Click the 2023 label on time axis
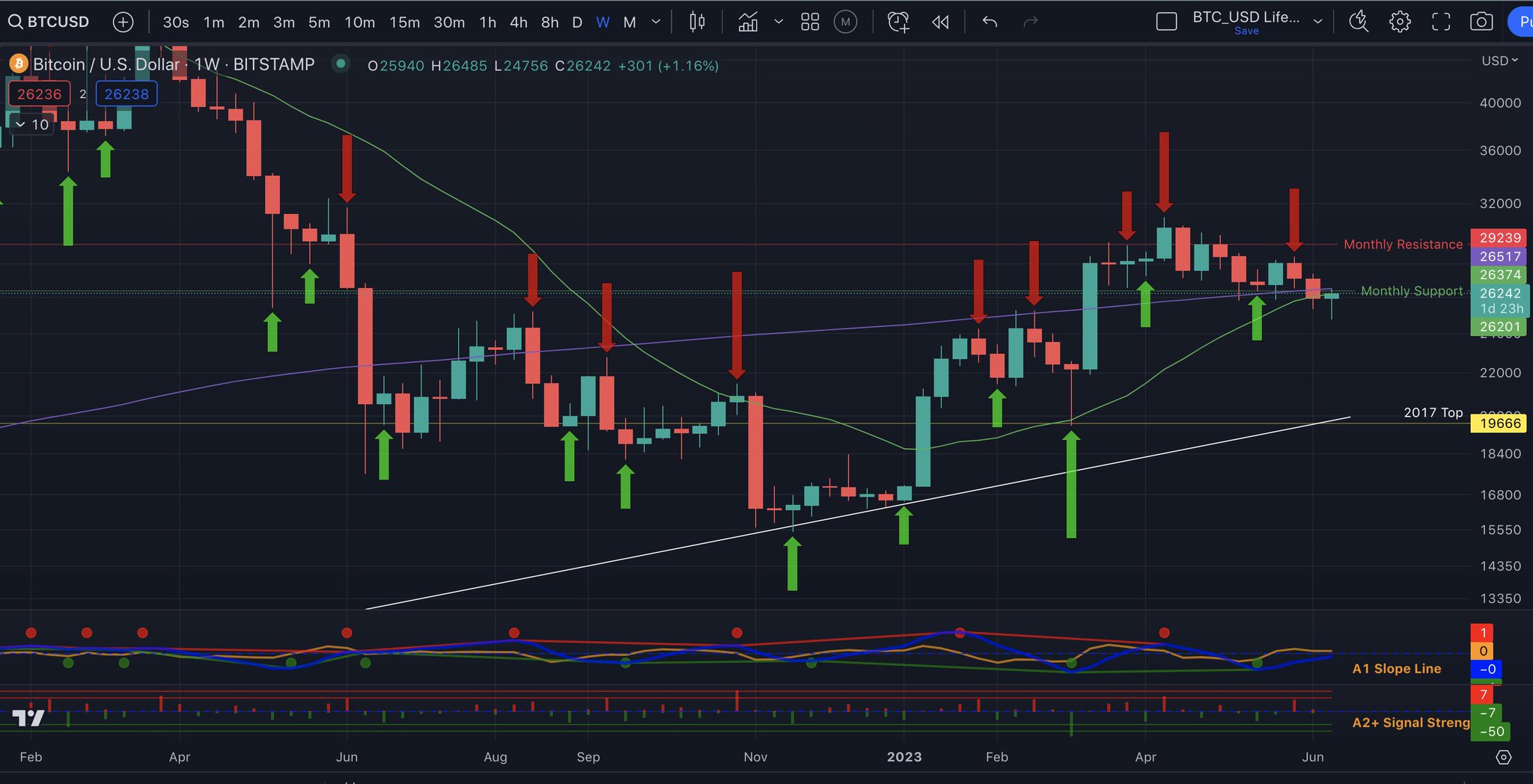The image size is (1533, 784). point(904,757)
